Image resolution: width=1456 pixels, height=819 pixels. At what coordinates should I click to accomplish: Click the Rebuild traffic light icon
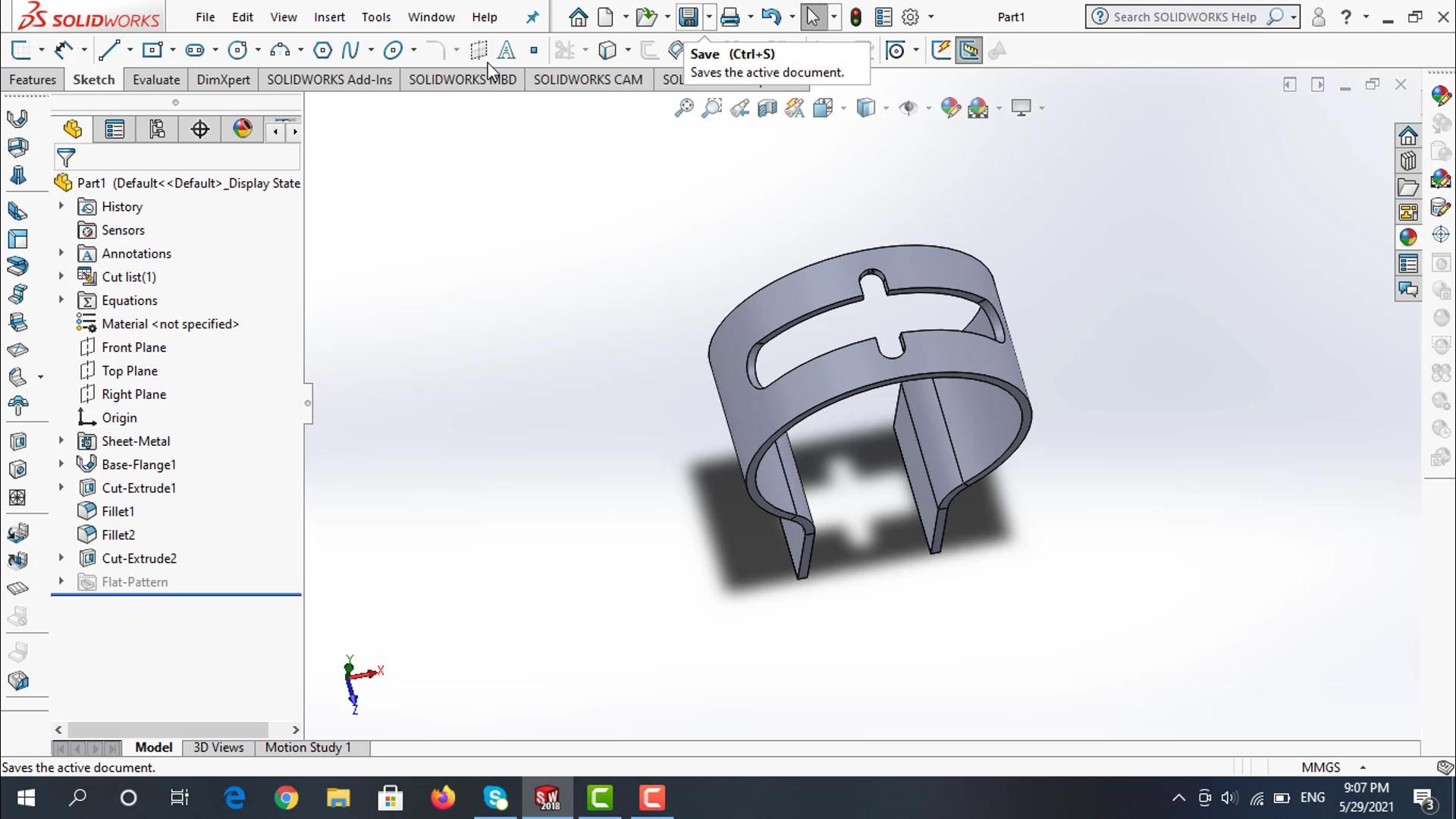(x=855, y=17)
